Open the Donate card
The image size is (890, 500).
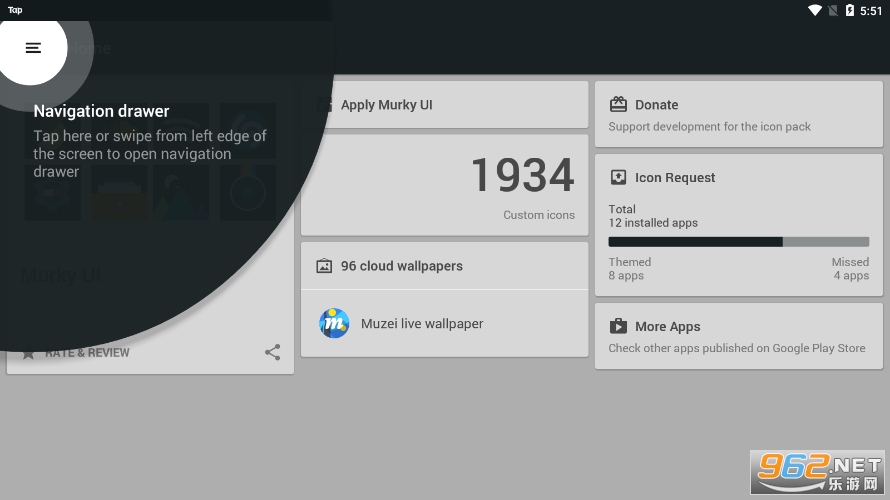tap(739, 114)
